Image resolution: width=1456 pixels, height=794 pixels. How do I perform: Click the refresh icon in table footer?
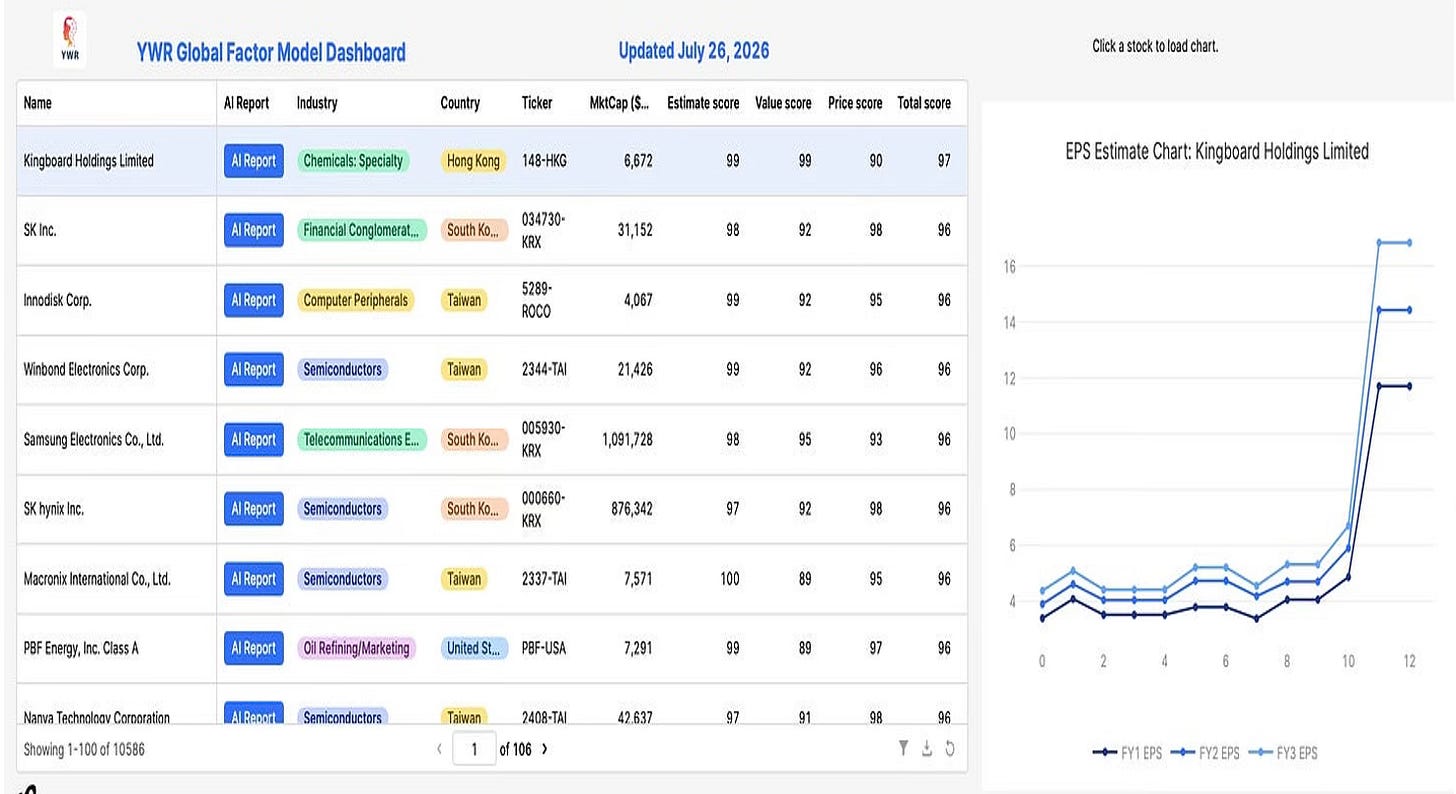950,748
